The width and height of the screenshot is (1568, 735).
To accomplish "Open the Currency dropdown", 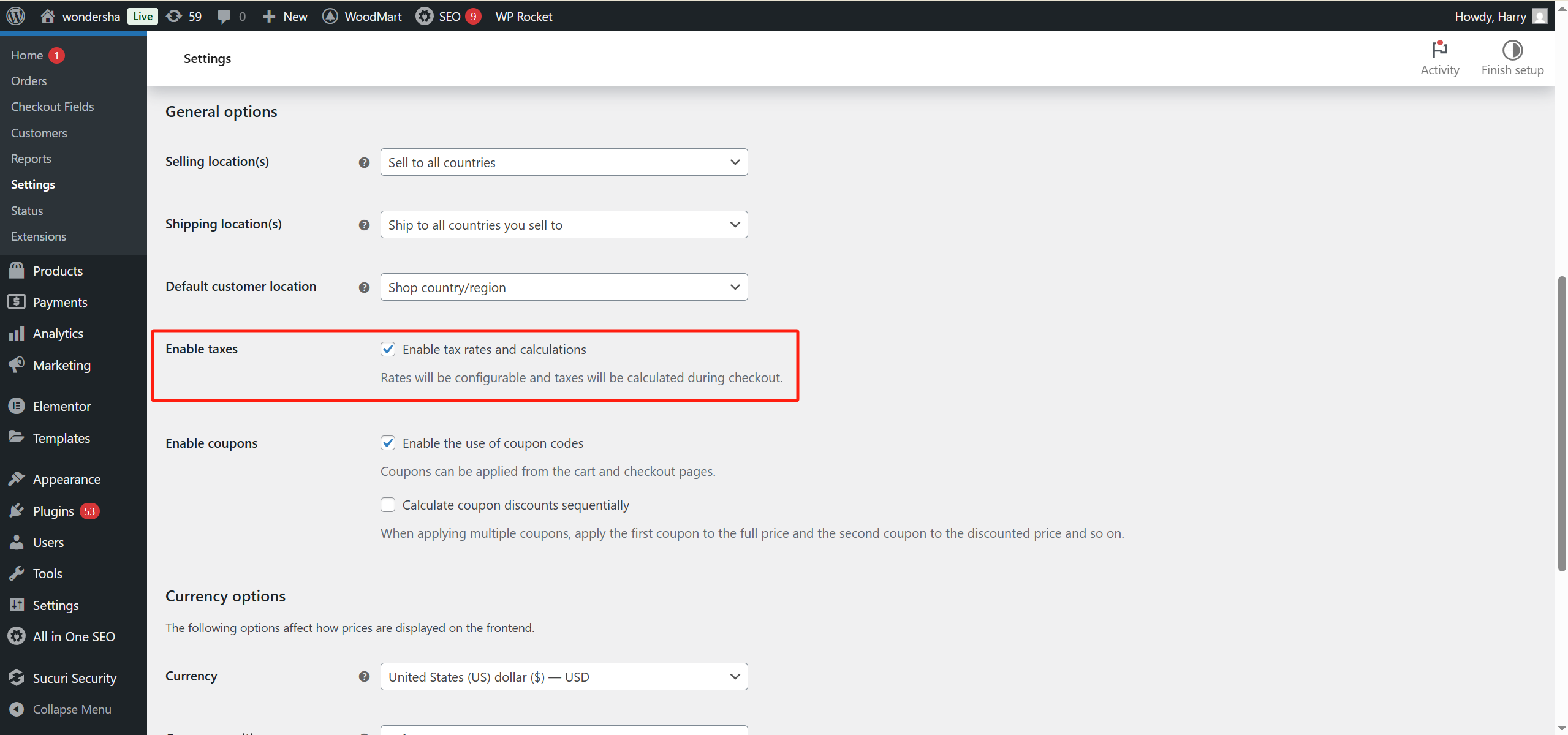I will [x=563, y=676].
